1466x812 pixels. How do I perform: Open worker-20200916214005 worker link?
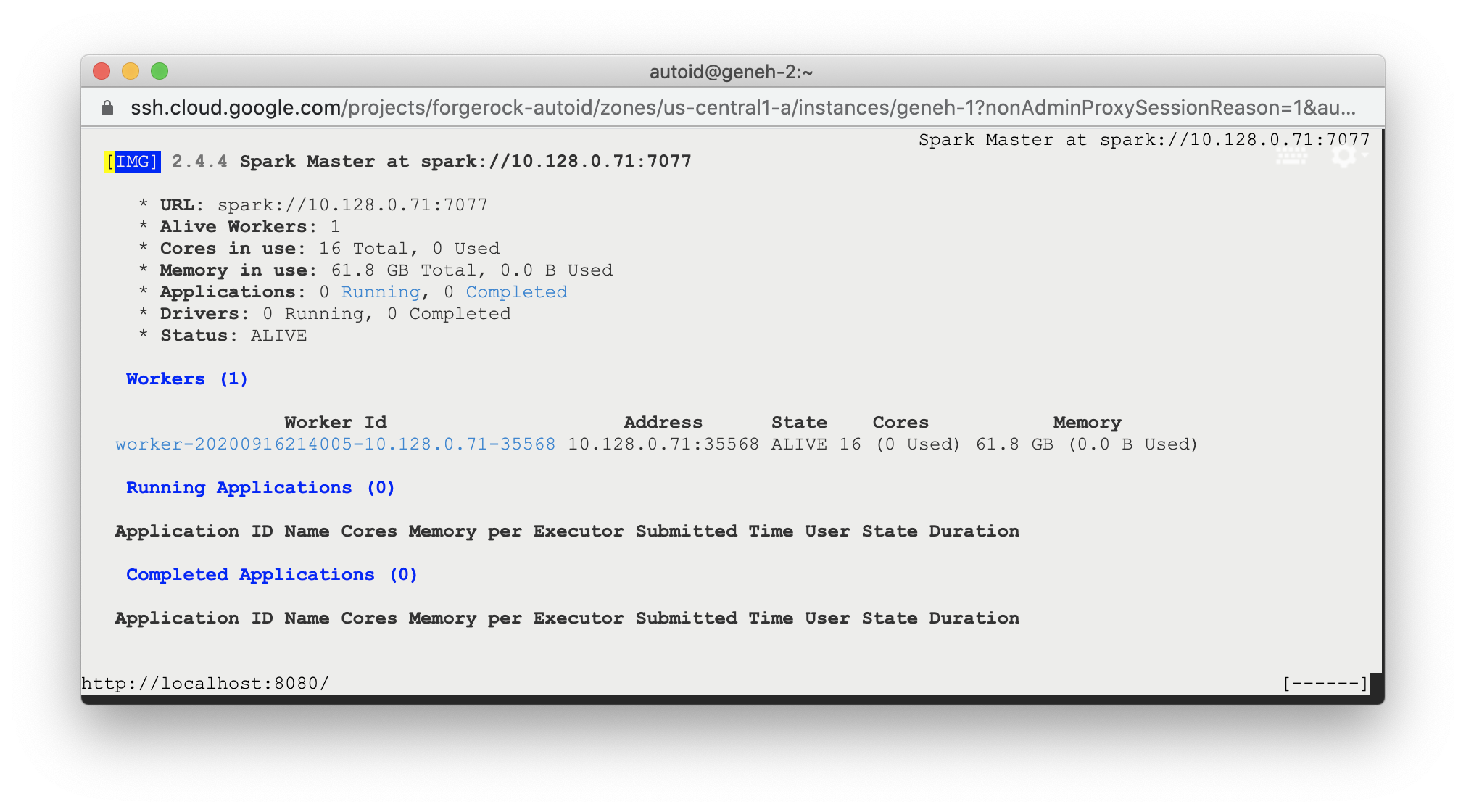[x=335, y=444]
